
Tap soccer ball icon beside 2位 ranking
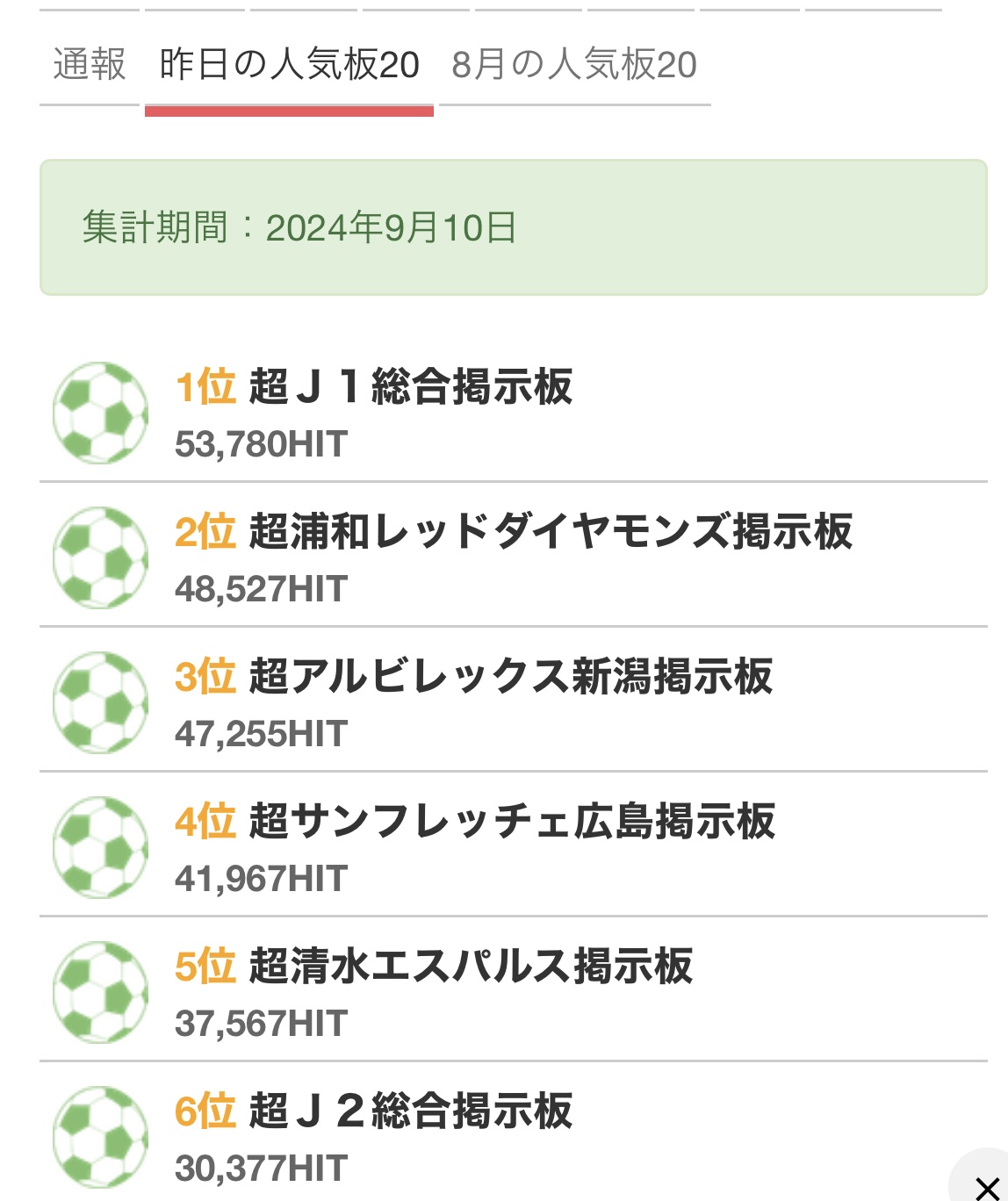pyautogui.click(x=100, y=557)
